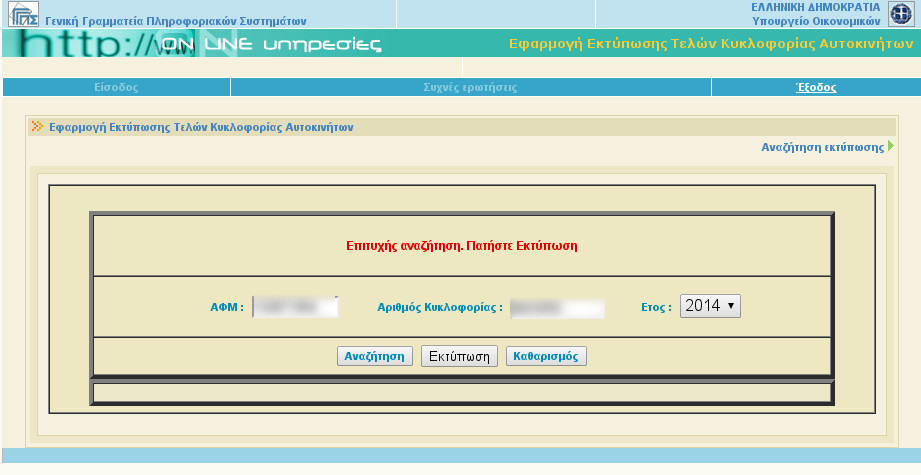Click the Καθαρισμός button

pyautogui.click(x=546, y=356)
